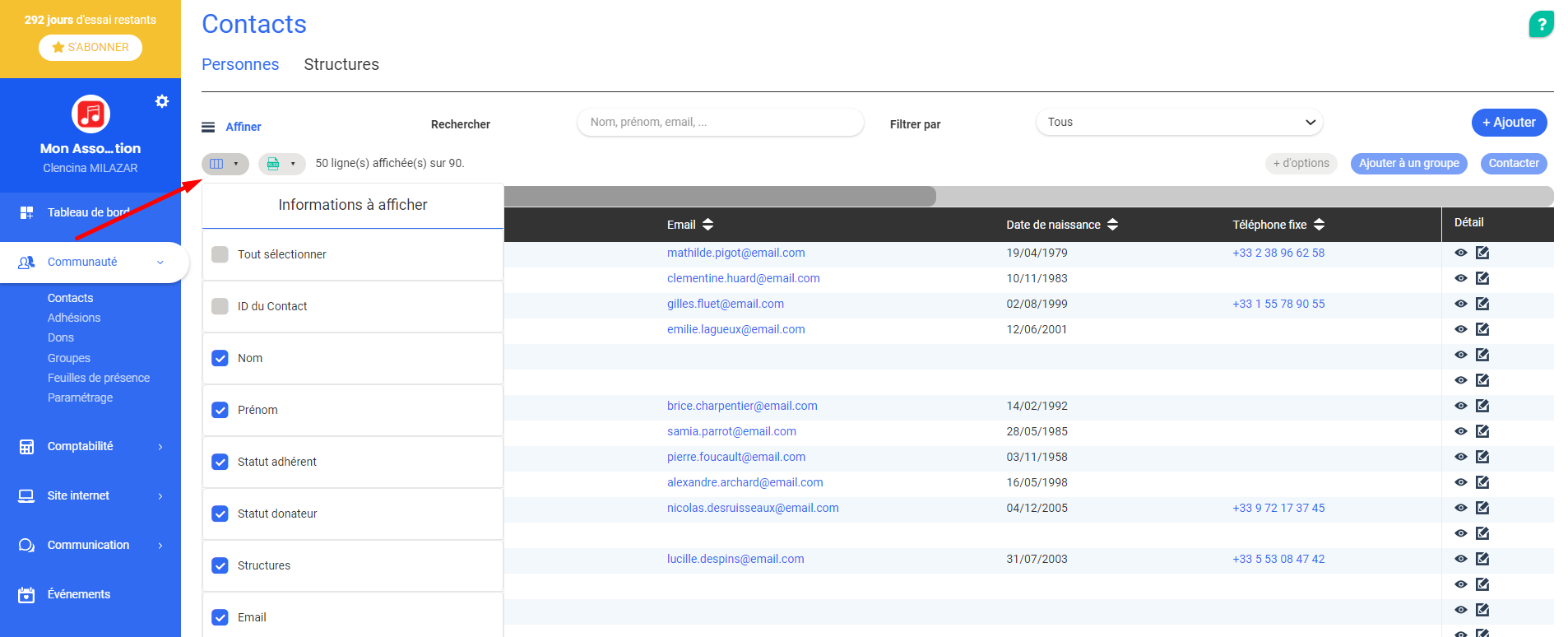The width and height of the screenshot is (1568, 637).
Task: View details eye icon for gilles.fluet row
Action: [x=1461, y=304]
